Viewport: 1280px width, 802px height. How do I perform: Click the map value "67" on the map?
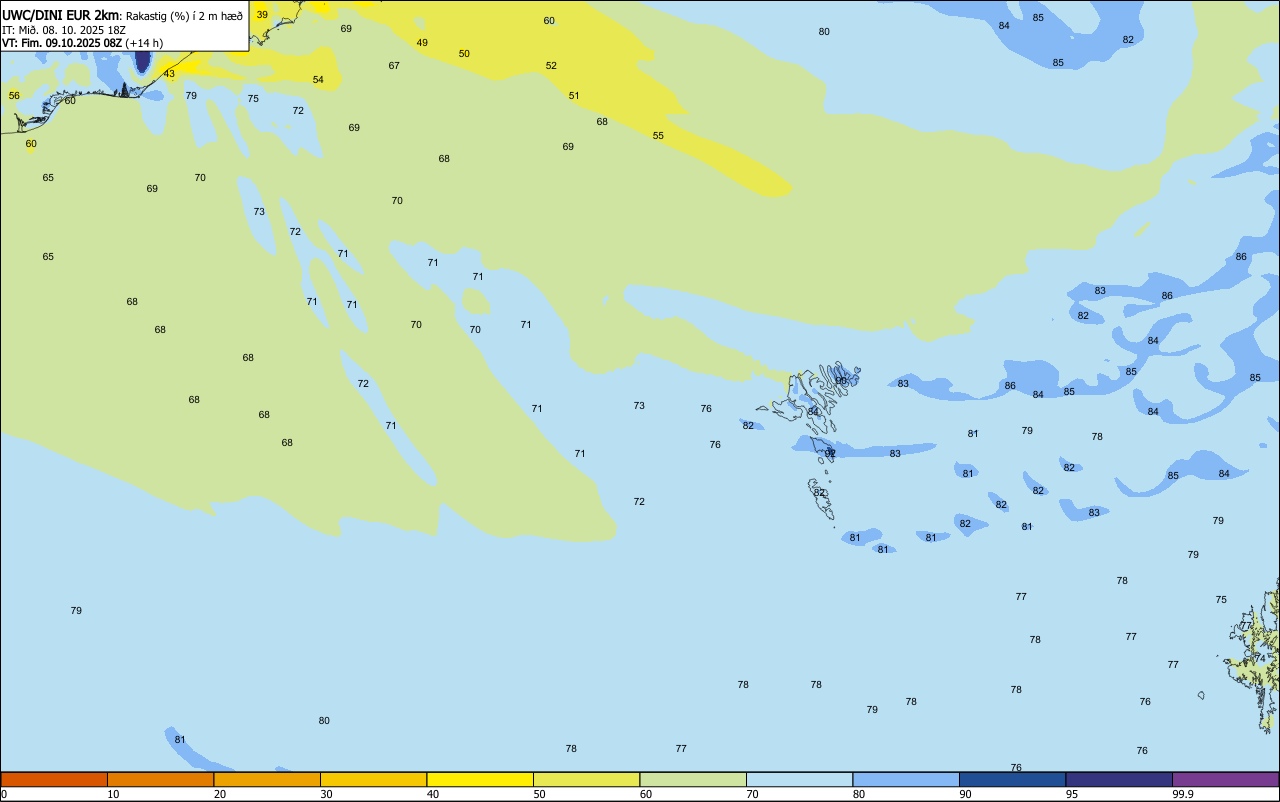(394, 66)
